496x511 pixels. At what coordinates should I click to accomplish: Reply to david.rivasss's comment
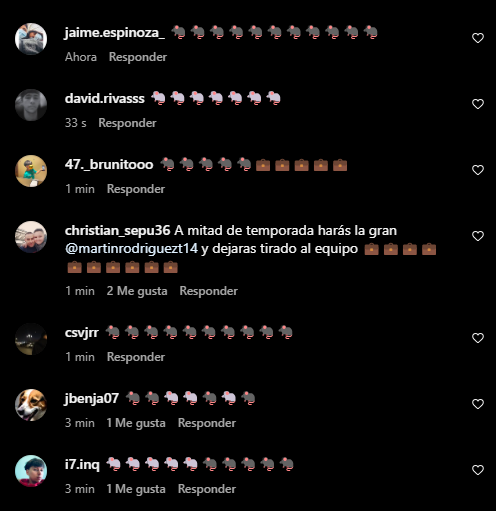[x=127, y=123]
